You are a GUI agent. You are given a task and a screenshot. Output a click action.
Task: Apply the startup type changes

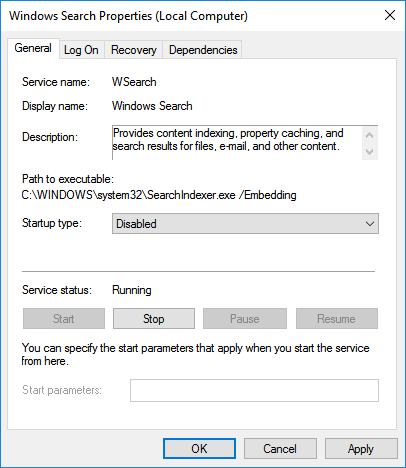point(361,449)
